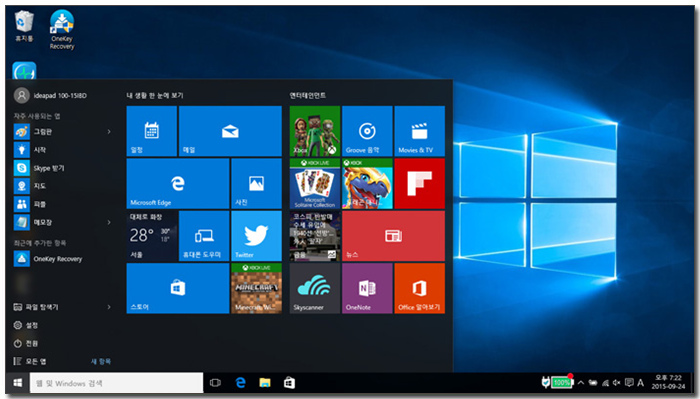This screenshot has height=399, width=700.
Task: Open Microsoft Solitaire Collection tile
Action: (x=315, y=183)
